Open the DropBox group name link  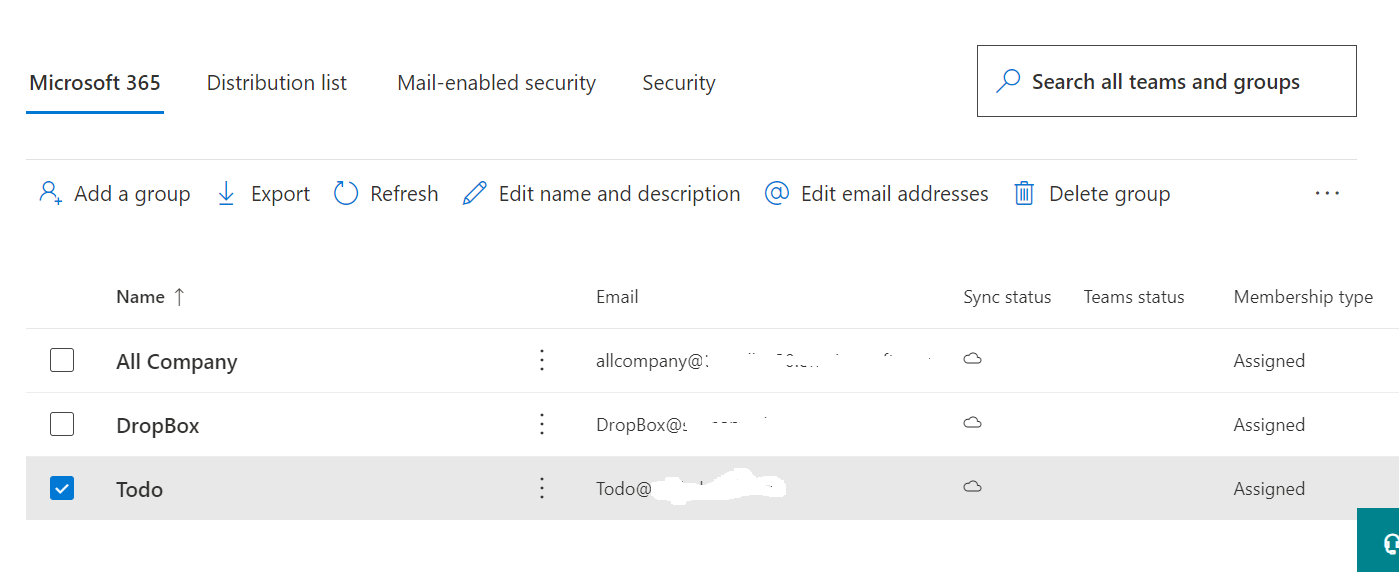click(158, 425)
